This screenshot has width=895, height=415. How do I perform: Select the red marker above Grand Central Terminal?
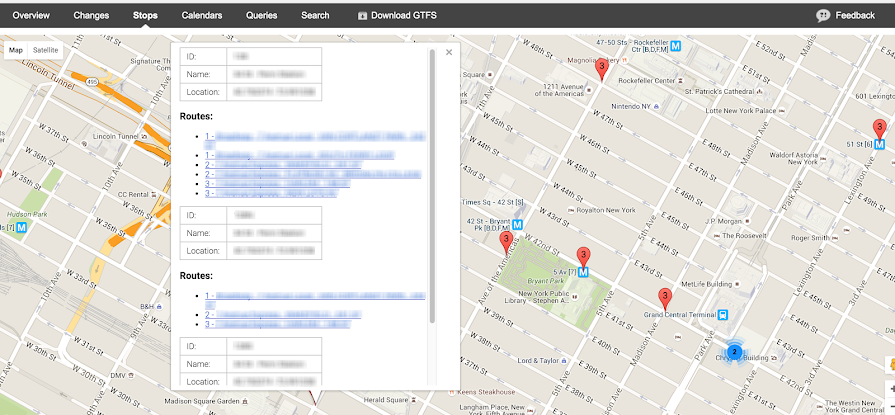(664, 299)
